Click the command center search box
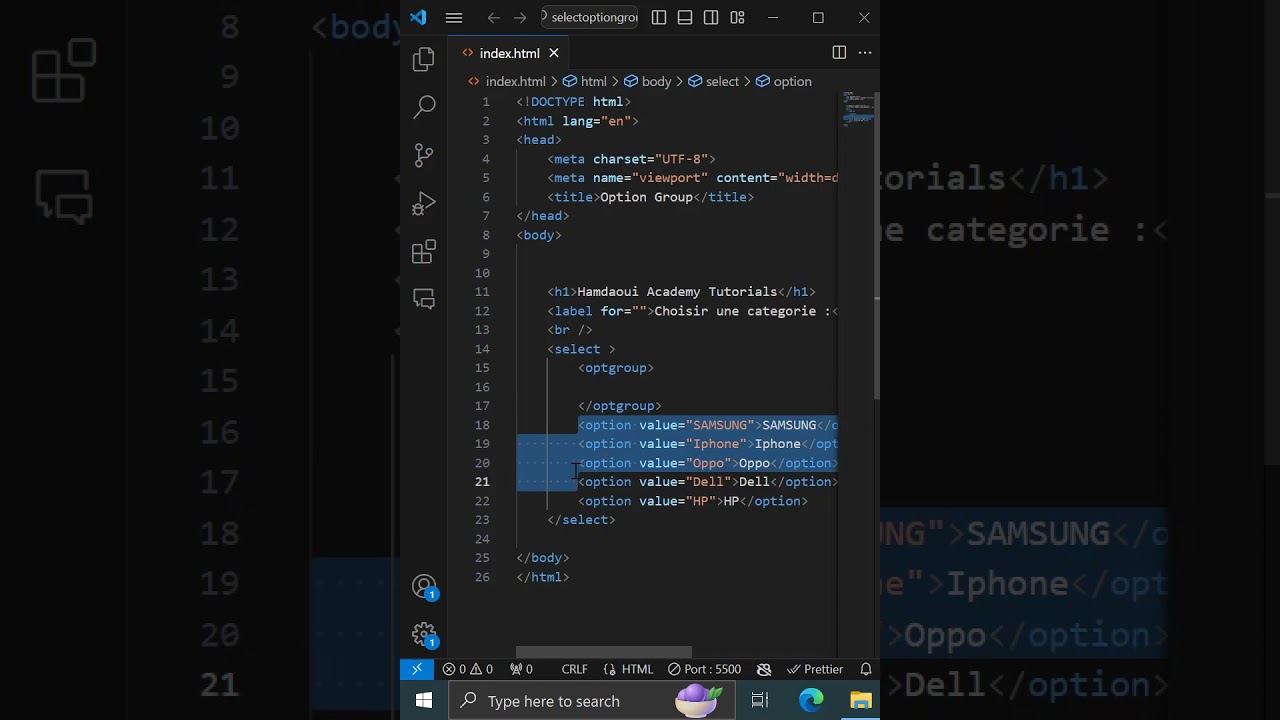 pos(589,17)
